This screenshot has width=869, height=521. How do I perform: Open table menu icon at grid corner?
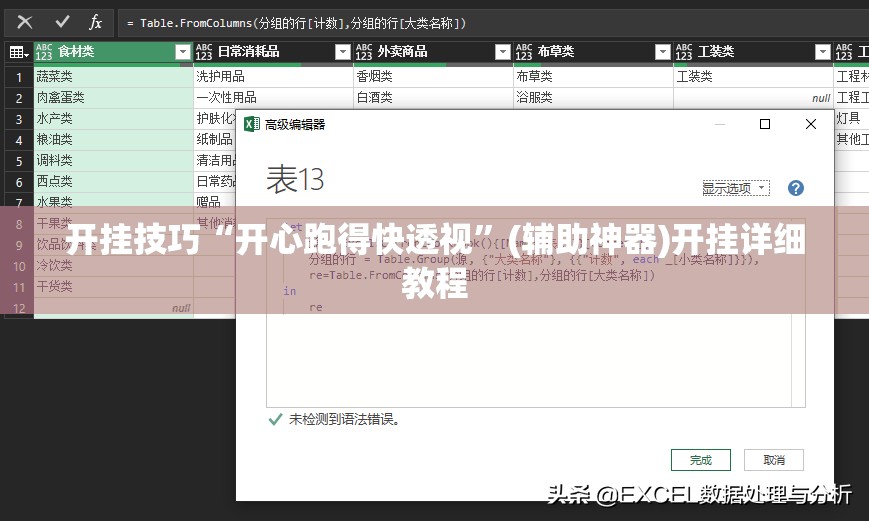point(19,52)
